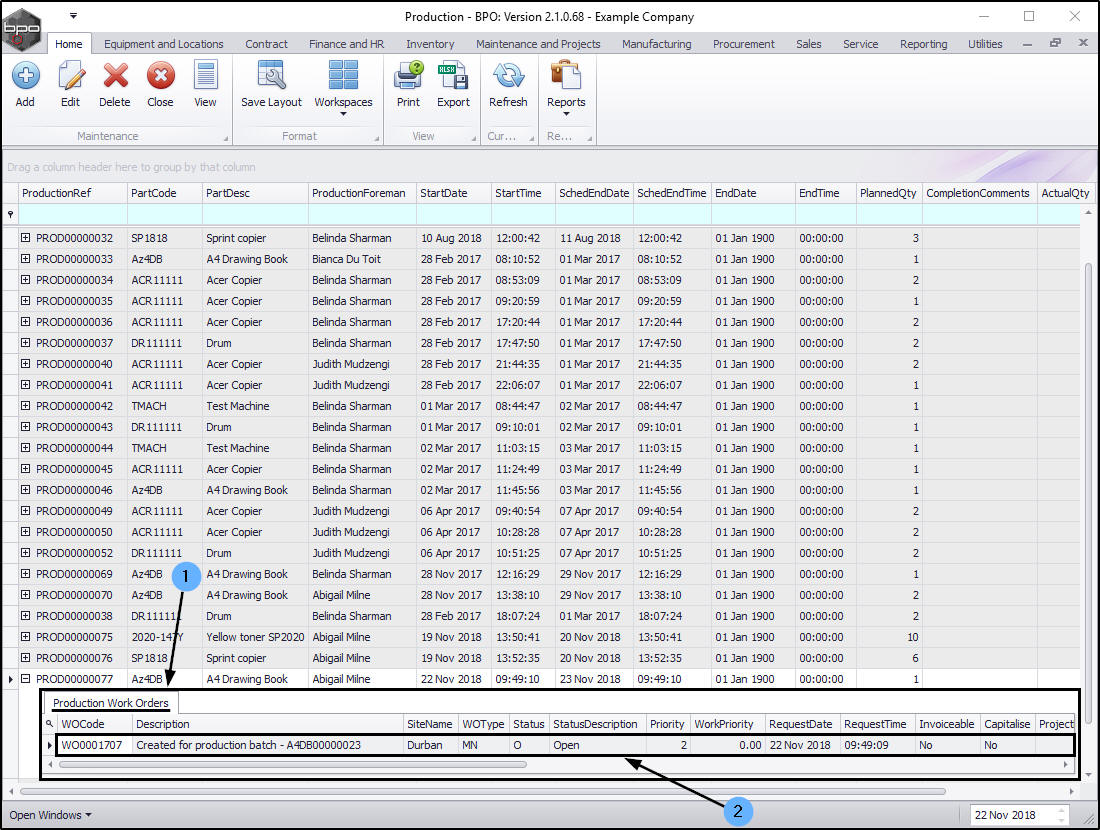Refresh the production list
Viewport: 1100px width, 830px height.
(508, 77)
